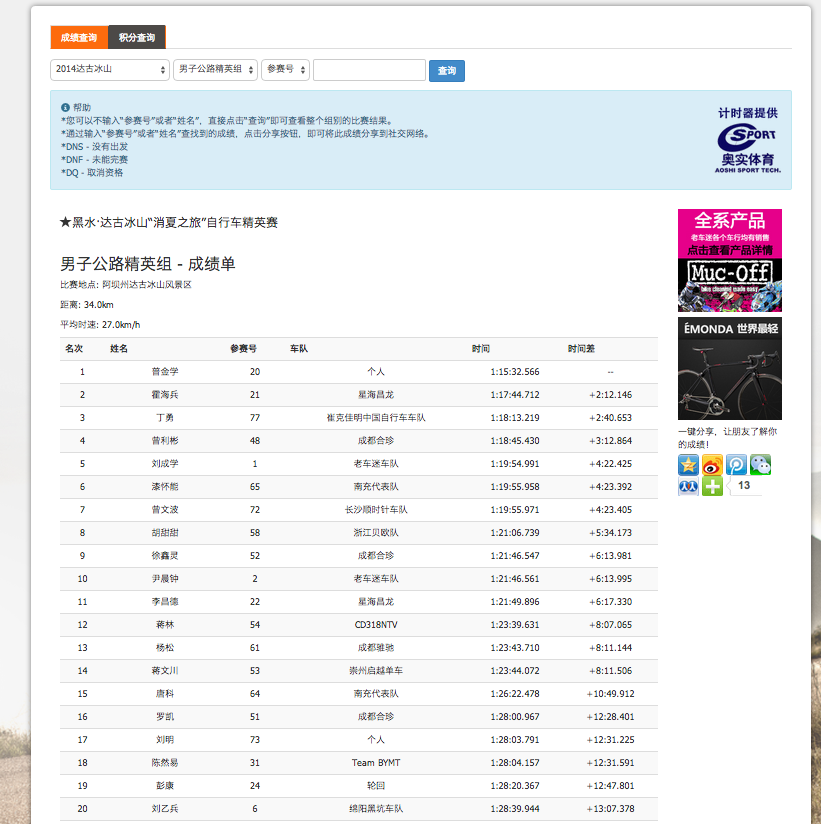Click team CD318NTV
Viewport: 821px width, 824px height.
tap(376, 625)
